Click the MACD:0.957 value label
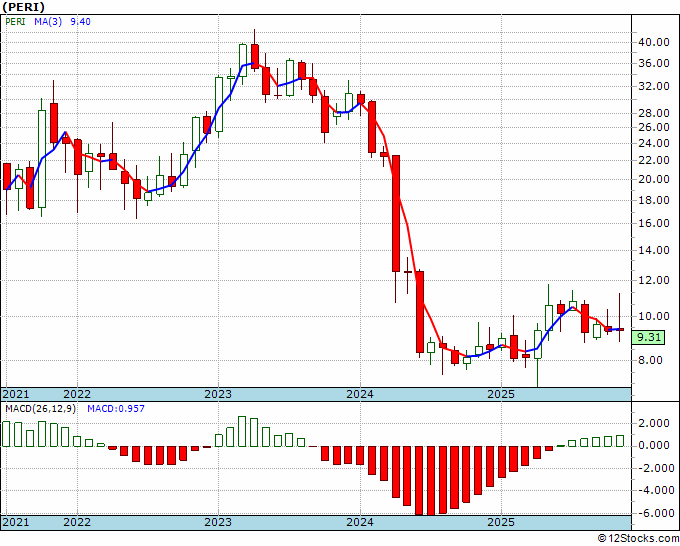The width and height of the screenshot is (680, 546). pos(116,409)
